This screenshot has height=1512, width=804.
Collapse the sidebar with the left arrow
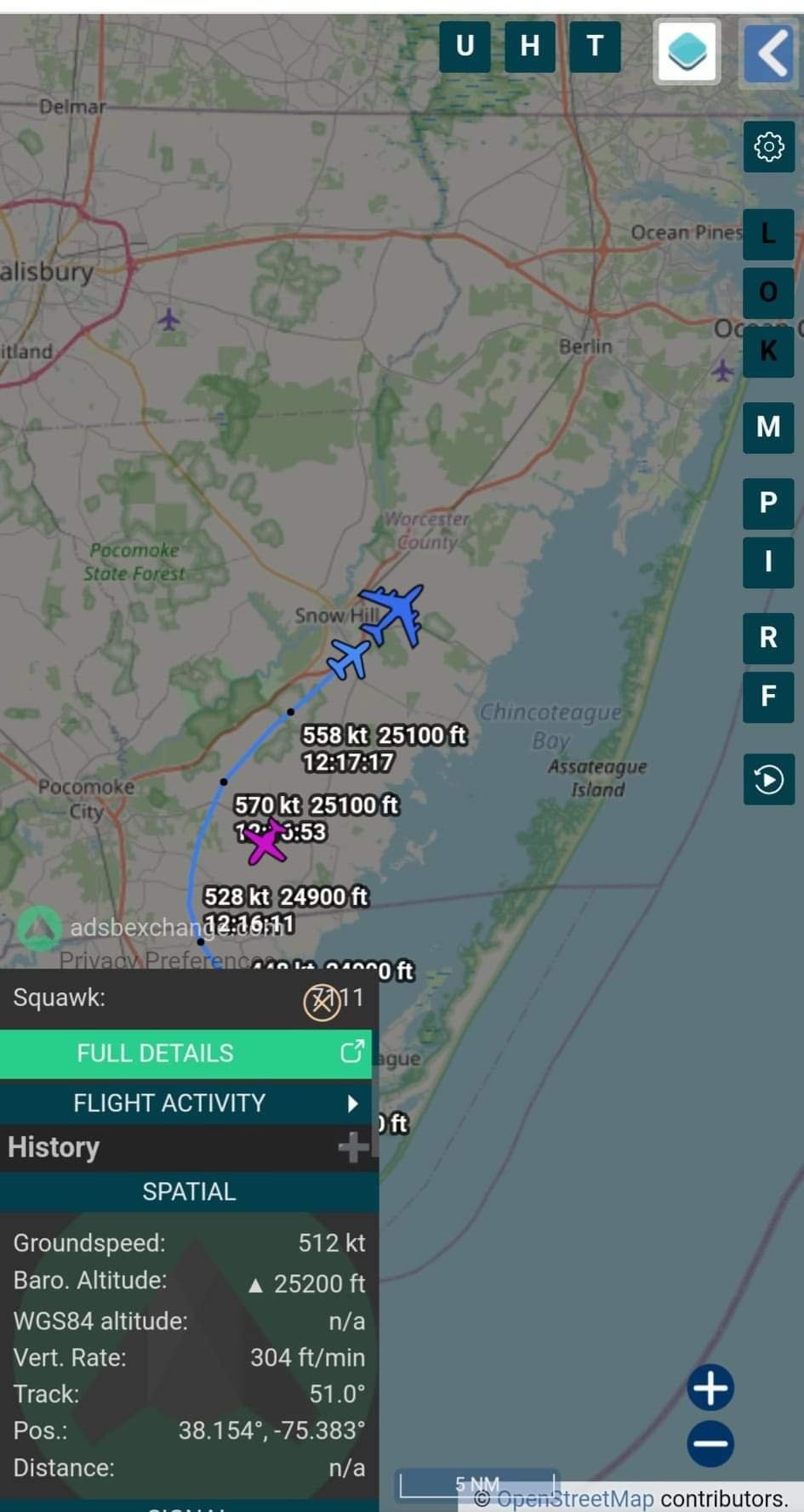[x=769, y=52]
